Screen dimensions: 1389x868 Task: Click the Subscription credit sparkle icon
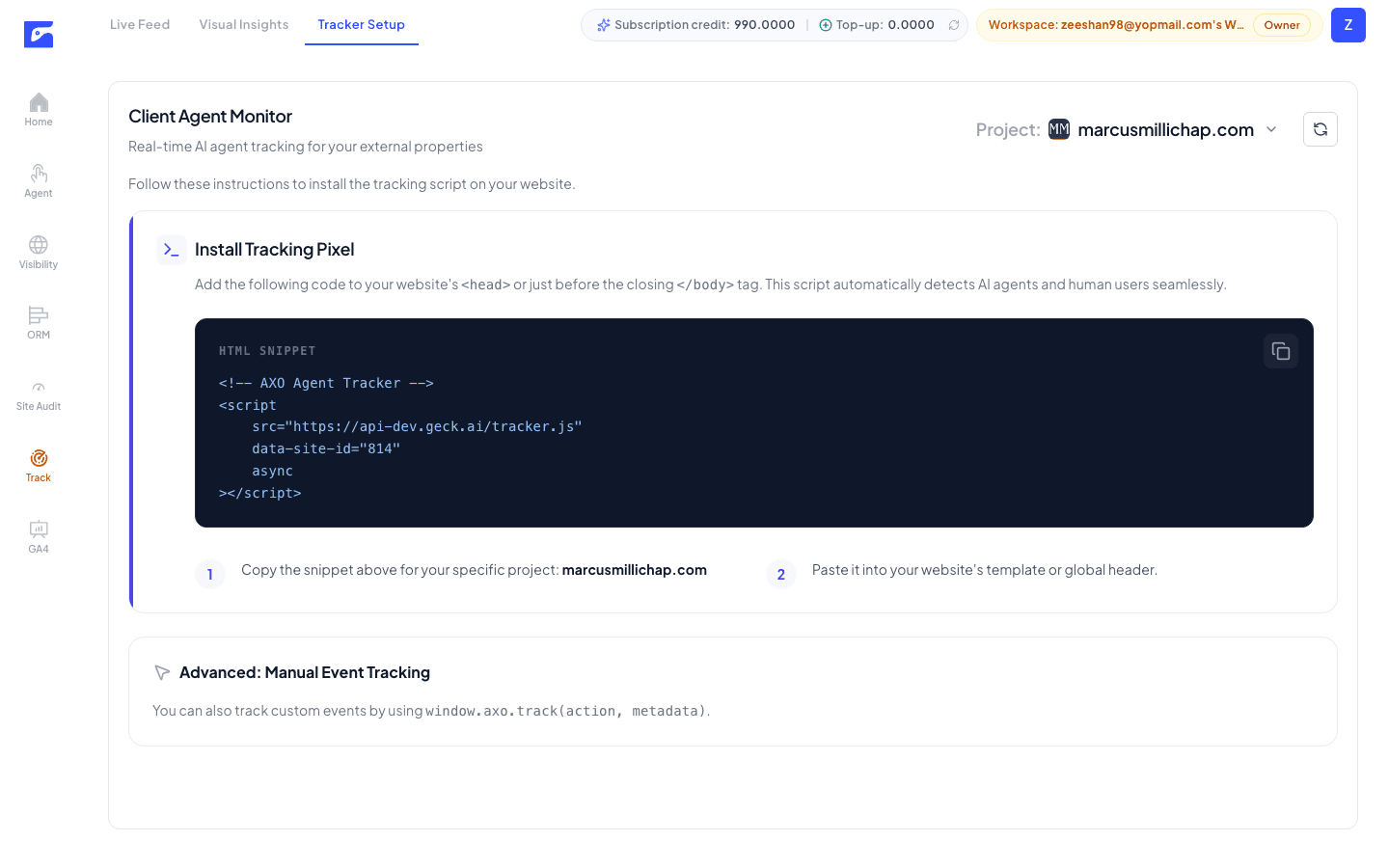click(604, 25)
